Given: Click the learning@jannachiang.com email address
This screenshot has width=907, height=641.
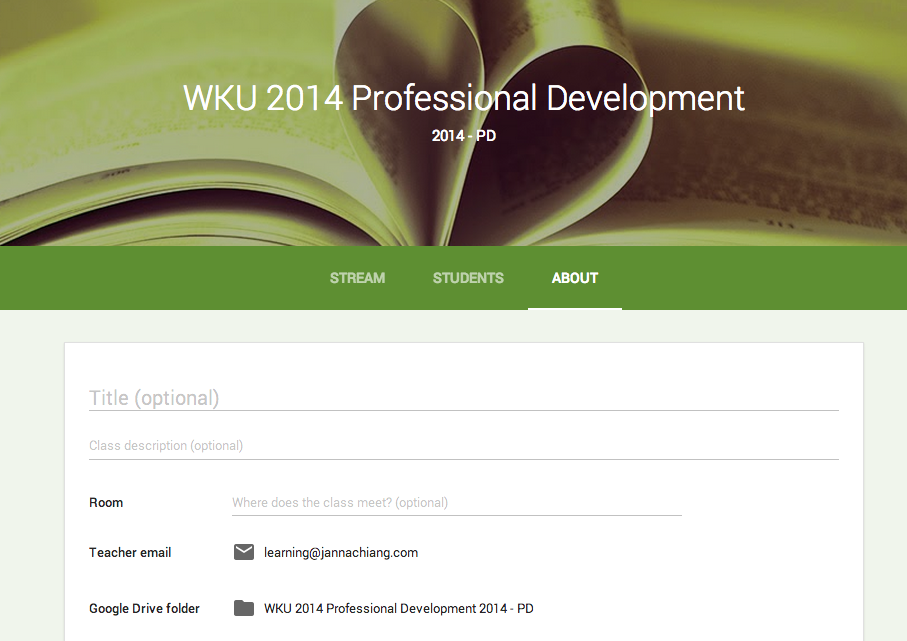Looking at the screenshot, I should click(x=341, y=552).
